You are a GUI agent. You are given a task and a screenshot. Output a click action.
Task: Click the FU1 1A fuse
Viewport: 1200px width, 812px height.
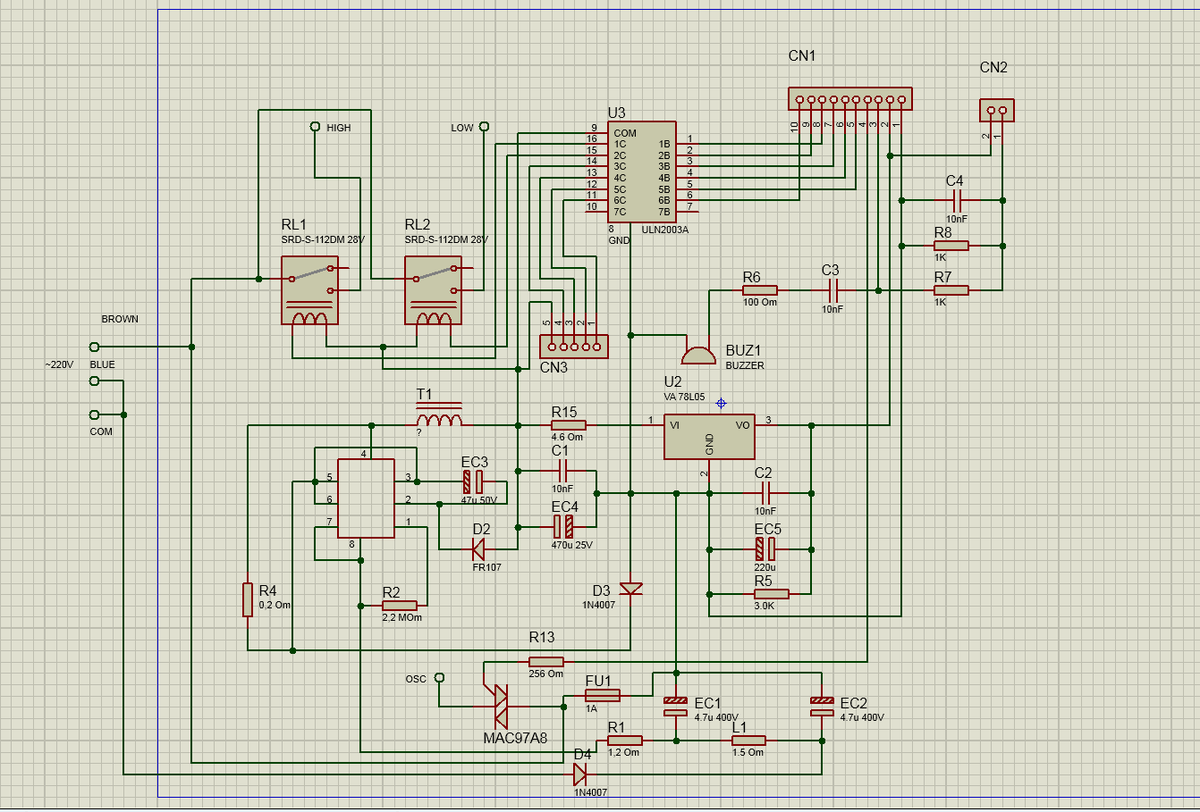pyautogui.click(x=602, y=695)
